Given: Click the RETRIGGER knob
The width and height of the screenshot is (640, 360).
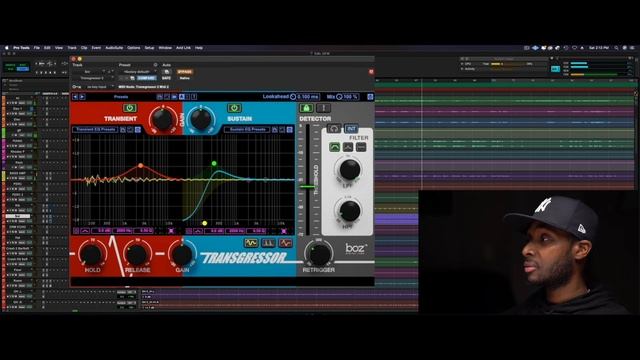Looking at the screenshot, I should (319, 254).
